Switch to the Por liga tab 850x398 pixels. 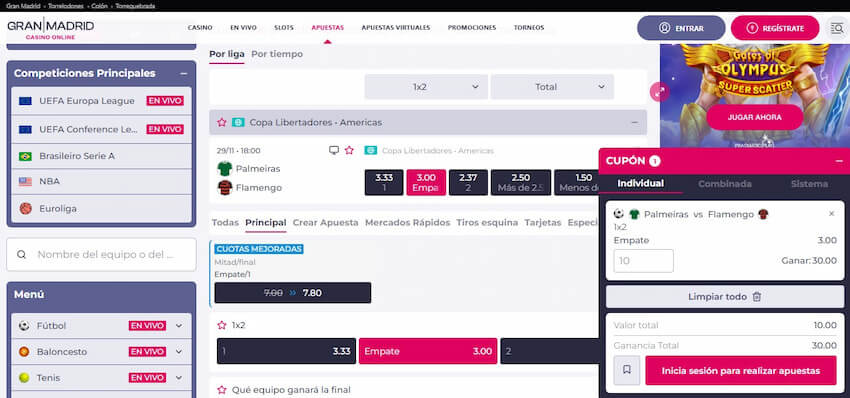[227, 54]
